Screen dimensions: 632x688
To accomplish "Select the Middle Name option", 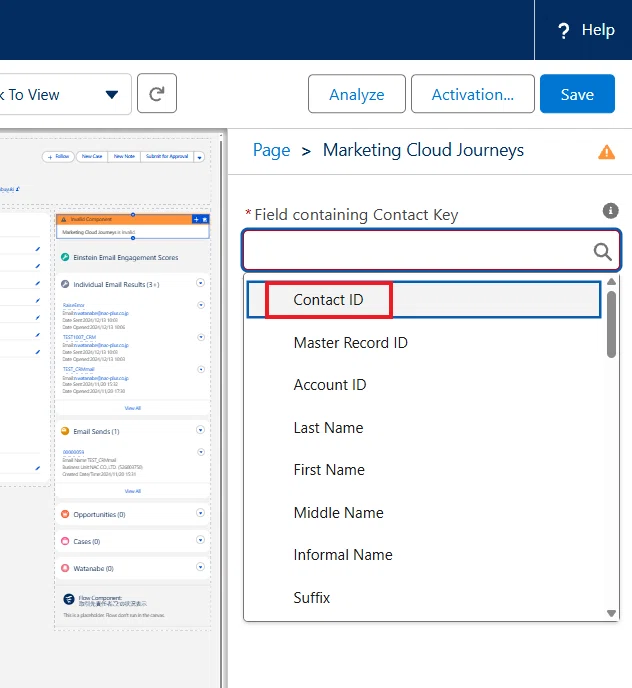I will [x=424, y=512].
